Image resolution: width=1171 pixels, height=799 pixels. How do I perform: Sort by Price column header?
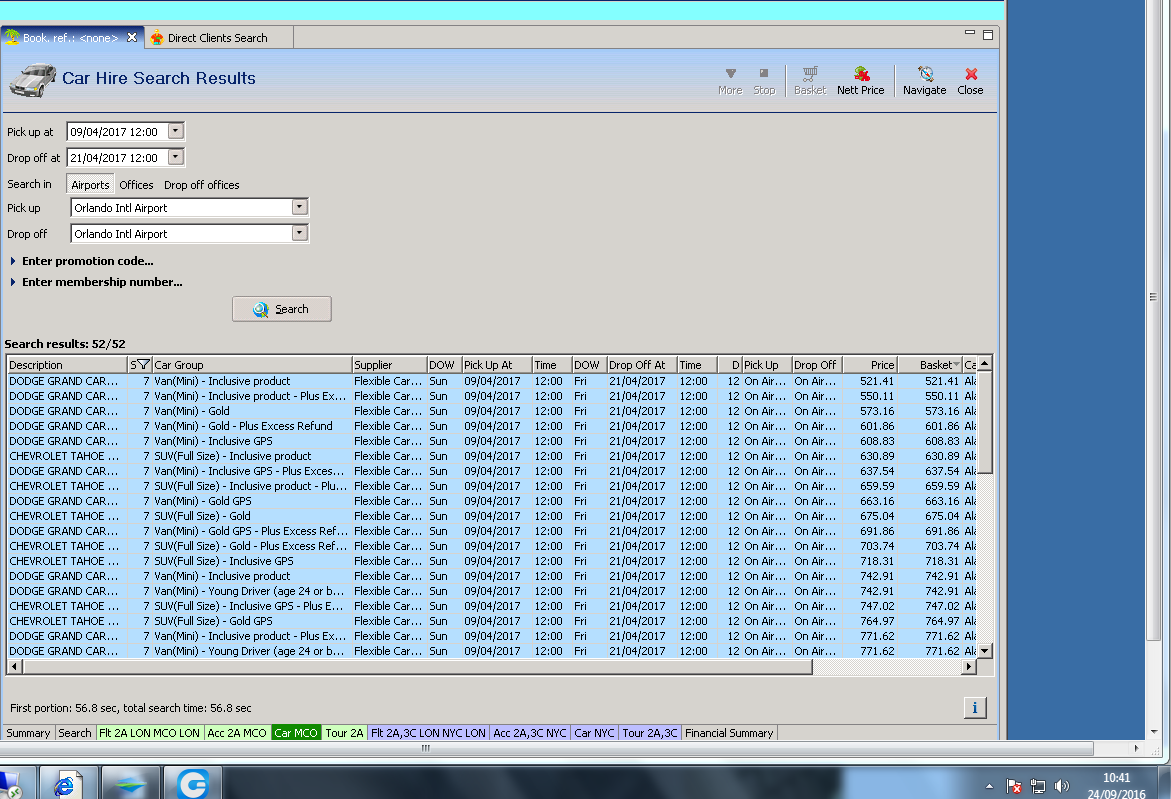click(870, 365)
